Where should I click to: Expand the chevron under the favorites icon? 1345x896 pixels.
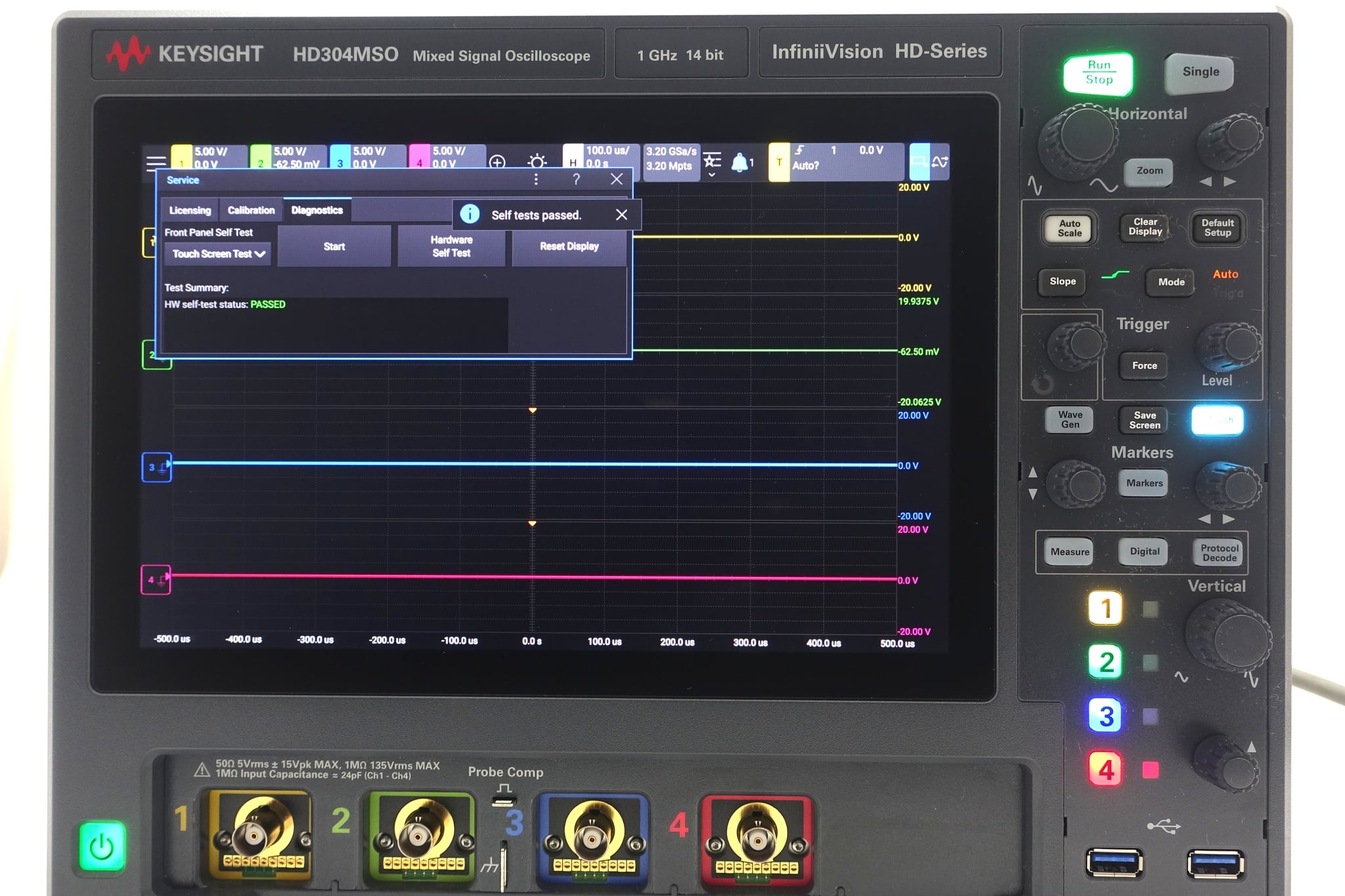[x=712, y=175]
